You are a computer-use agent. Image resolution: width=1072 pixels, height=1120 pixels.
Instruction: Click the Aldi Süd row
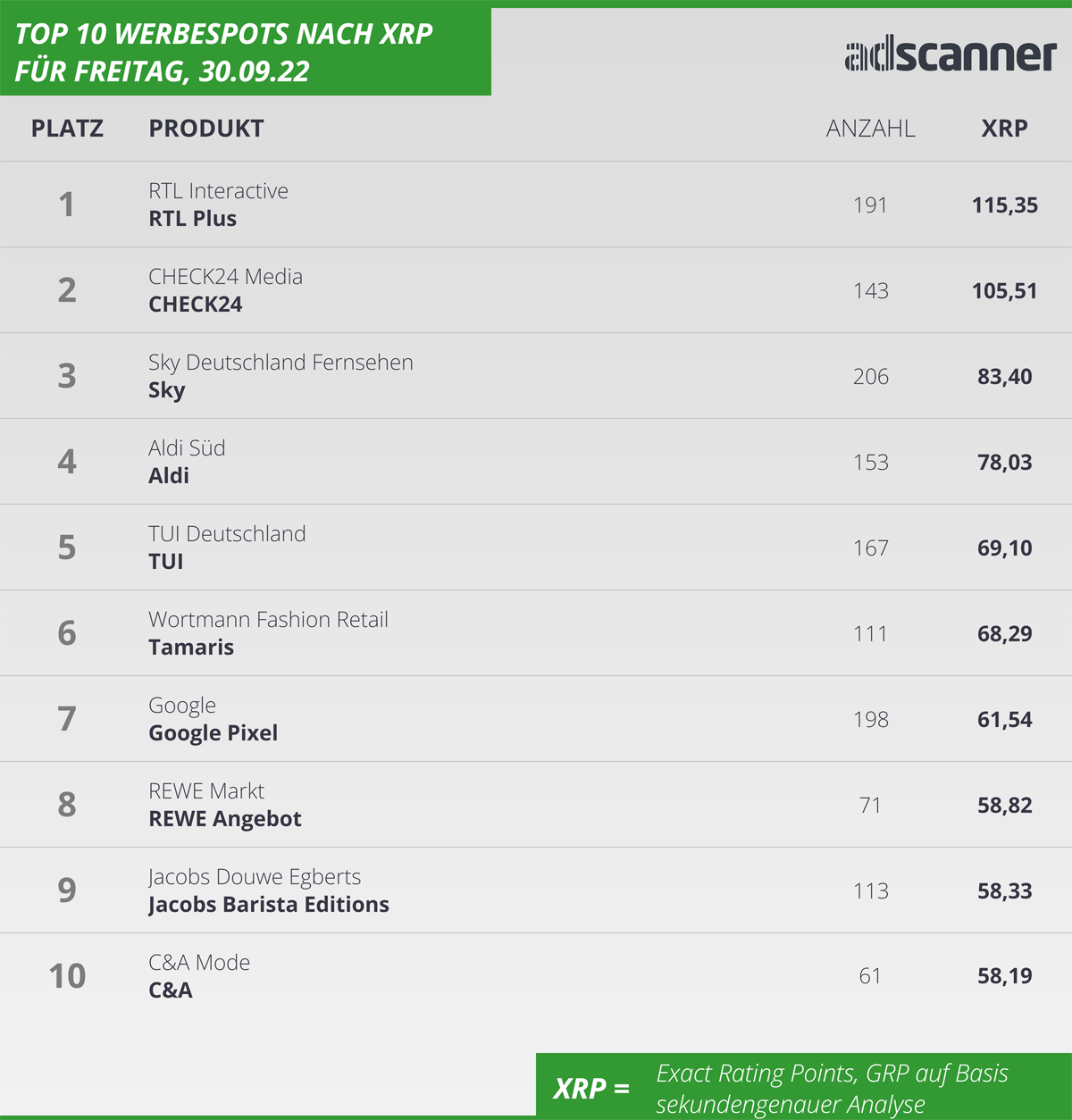point(536,462)
